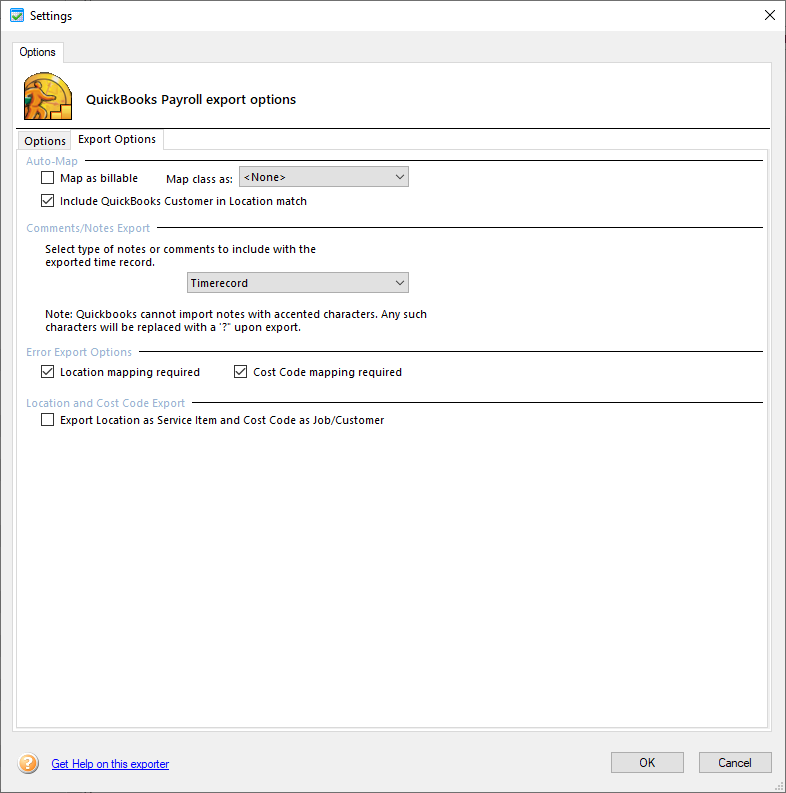786x793 pixels.
Task: Click the Map class as label
Action: [x=199, y=179]
